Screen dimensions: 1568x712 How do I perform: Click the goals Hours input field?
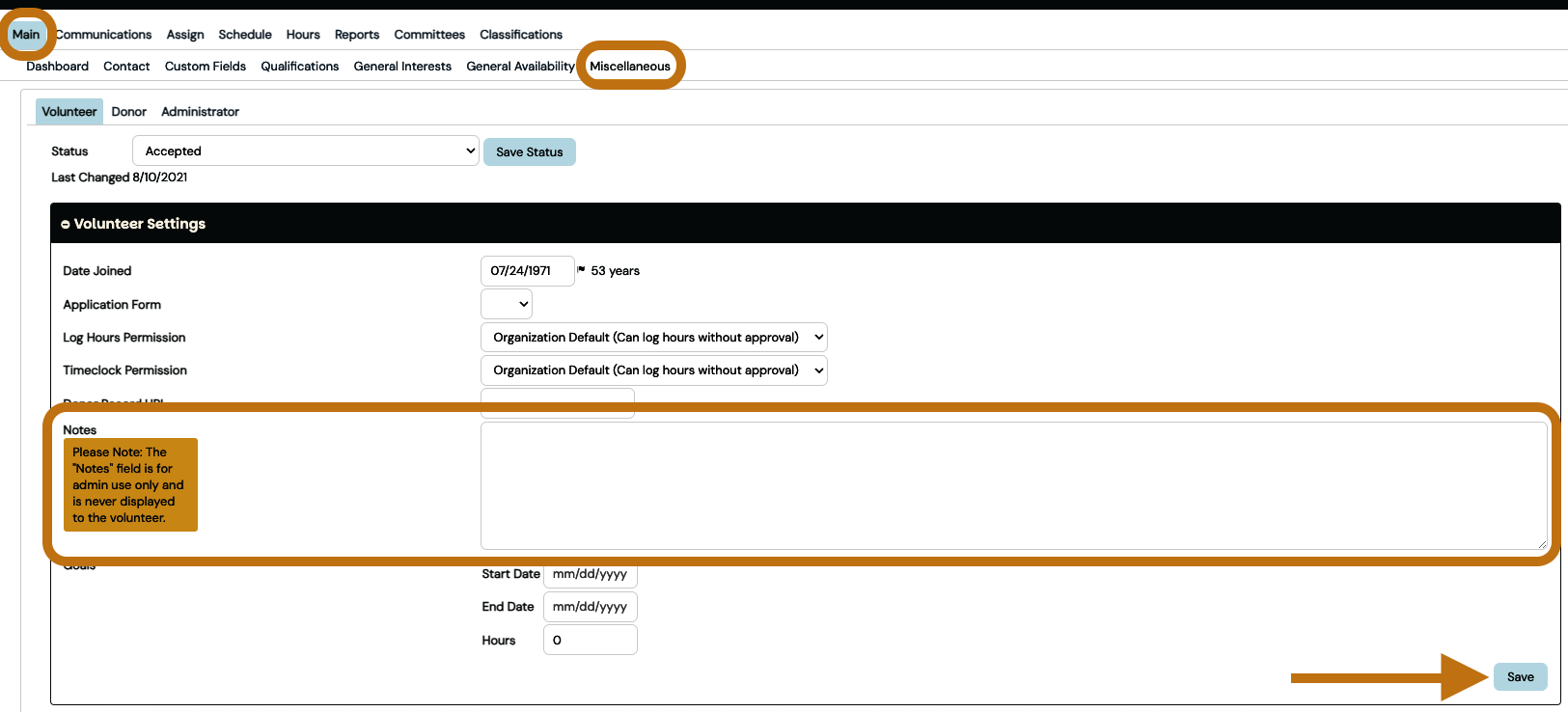pyautogui.click(x=590, y=641)
